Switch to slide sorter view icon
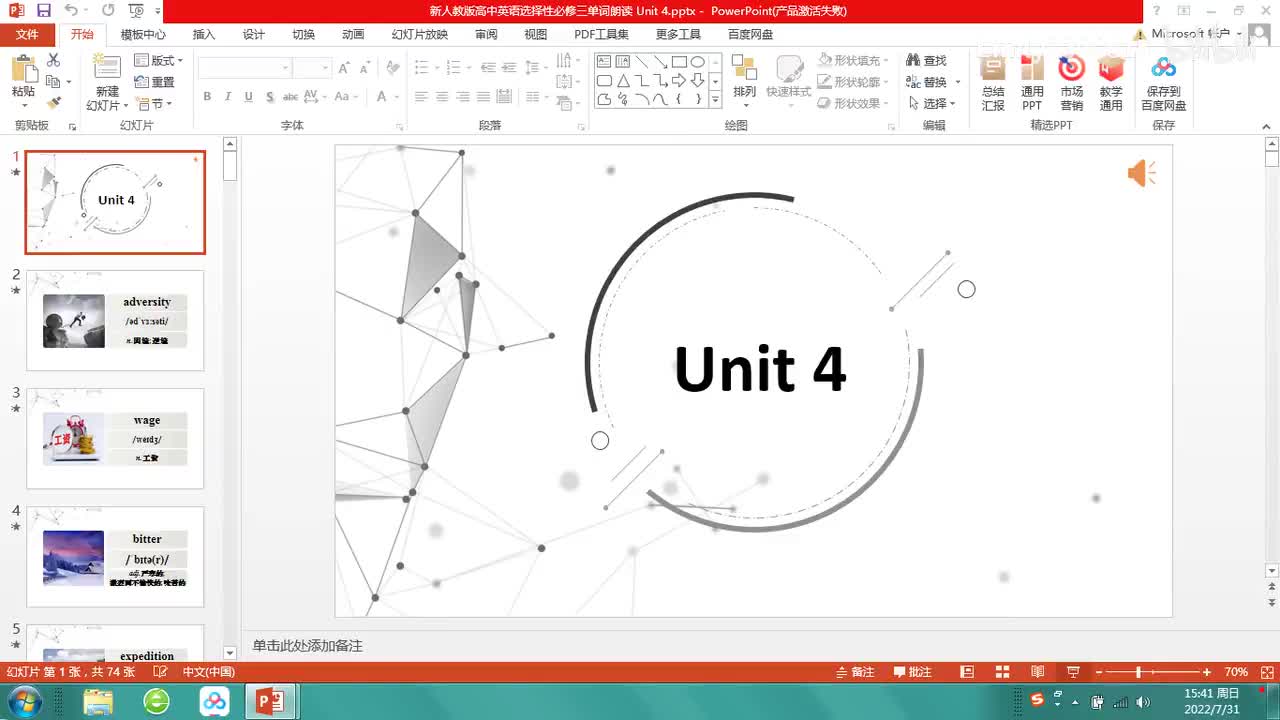Image resolution: width=1280 pixels, height=720 pixels. point(1003,672)
